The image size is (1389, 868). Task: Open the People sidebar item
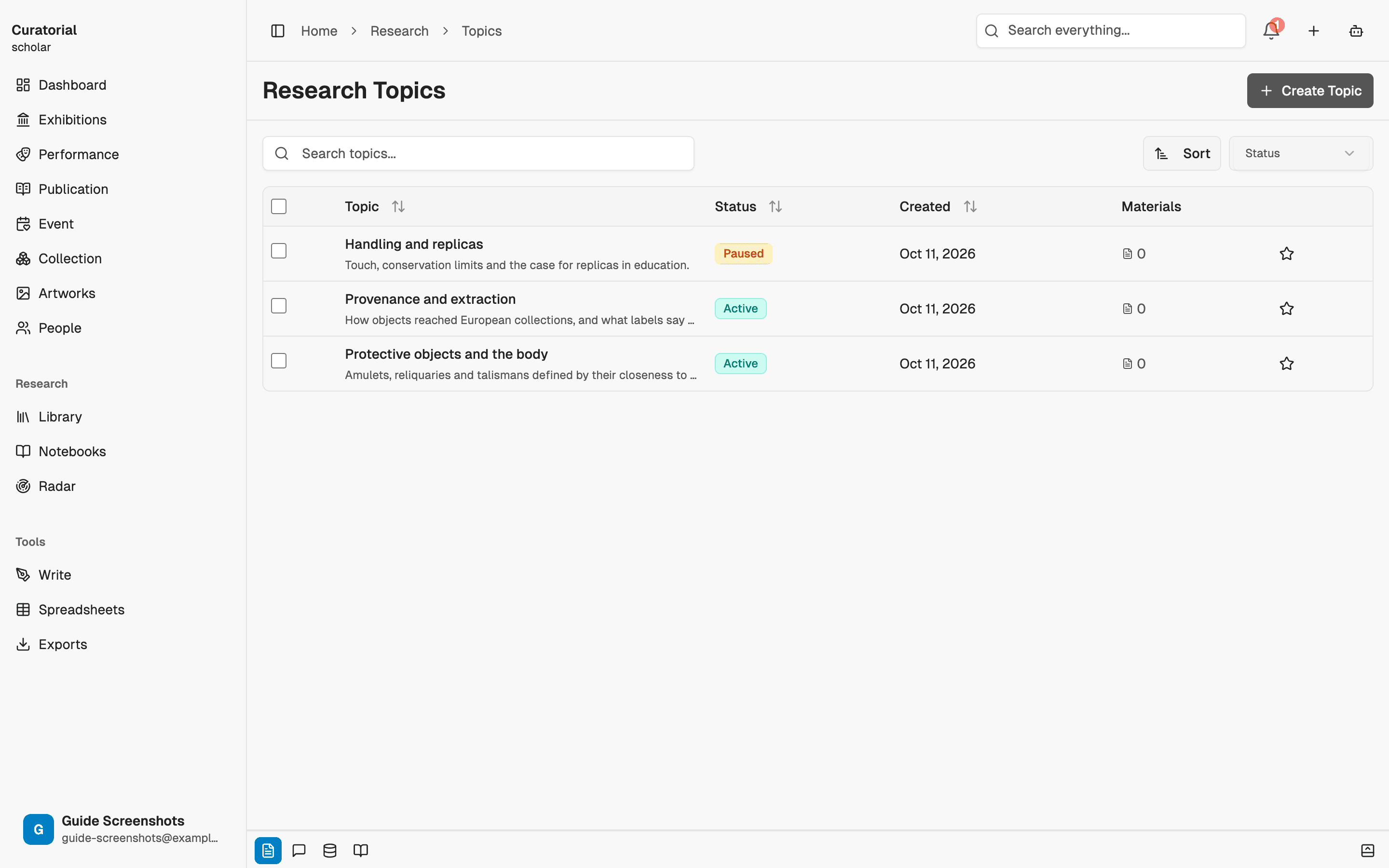click(x=123, y=328)
